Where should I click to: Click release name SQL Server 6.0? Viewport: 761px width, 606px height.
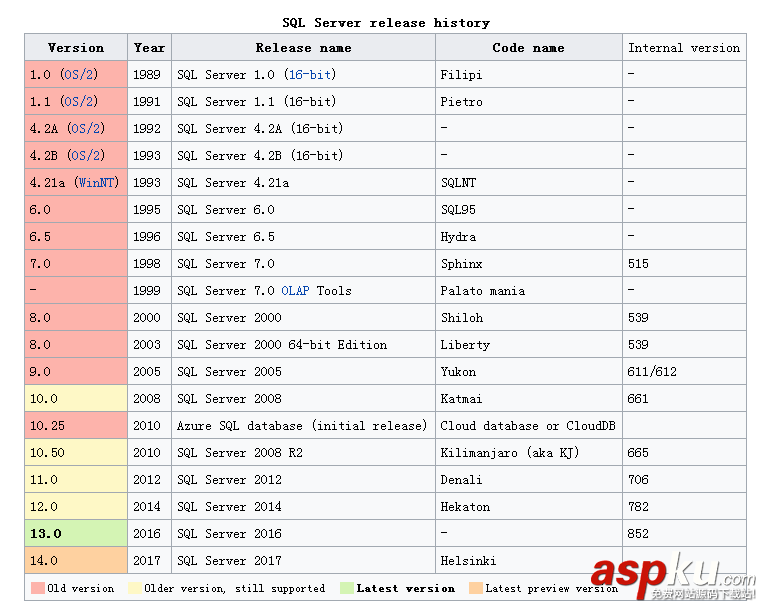pyautogui.click(x=226, y=210)
